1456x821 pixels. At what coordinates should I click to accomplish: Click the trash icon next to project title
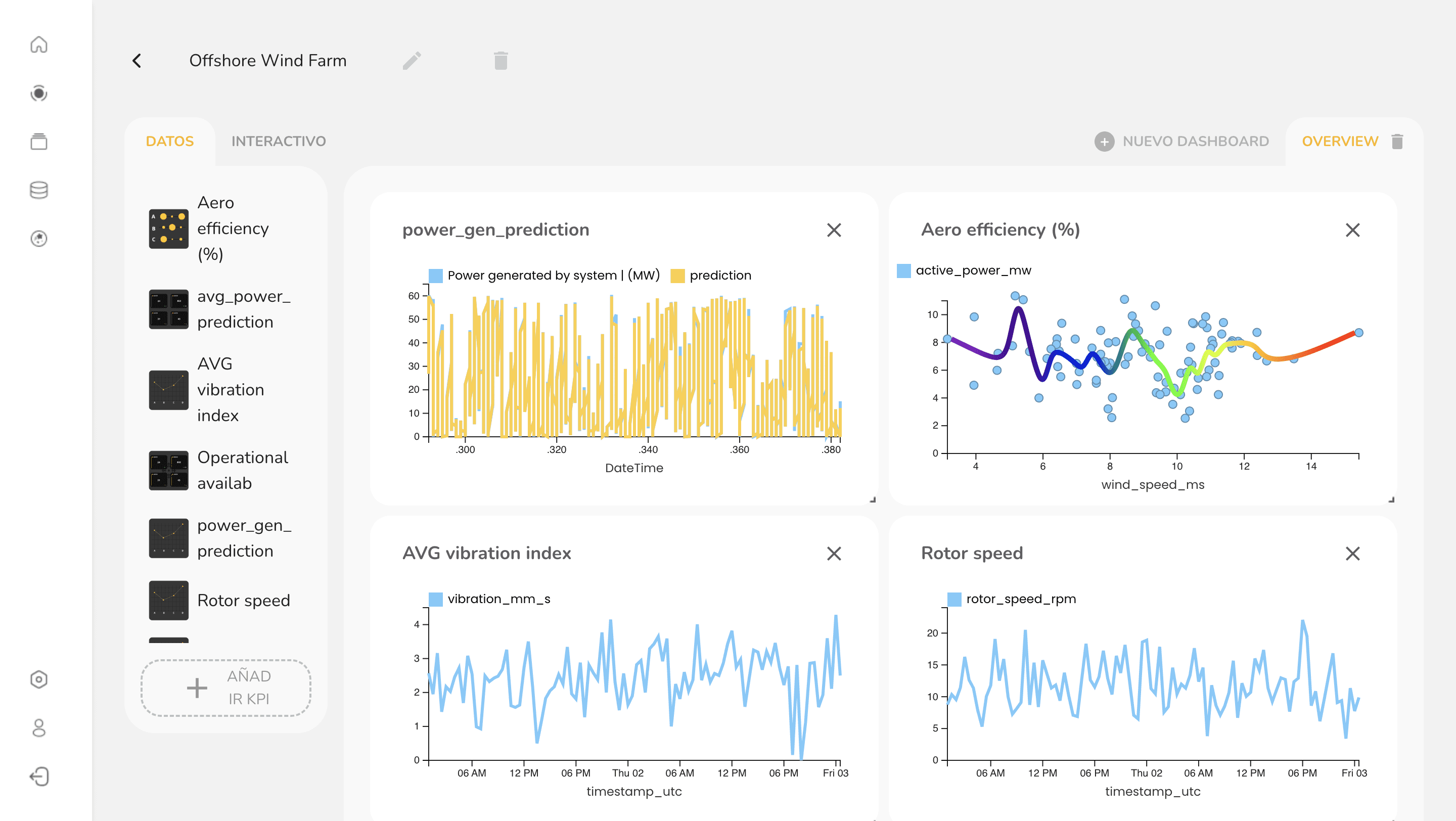[500, 61]
